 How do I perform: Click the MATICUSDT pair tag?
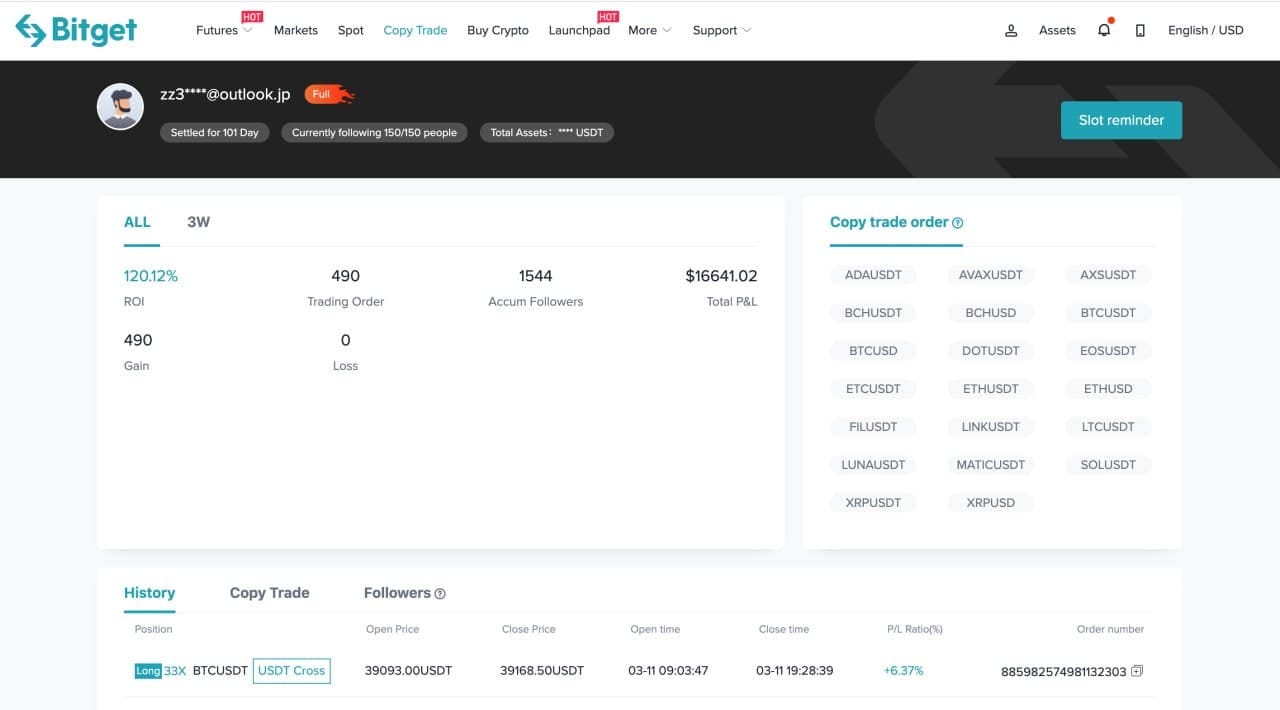click(990, 465)
